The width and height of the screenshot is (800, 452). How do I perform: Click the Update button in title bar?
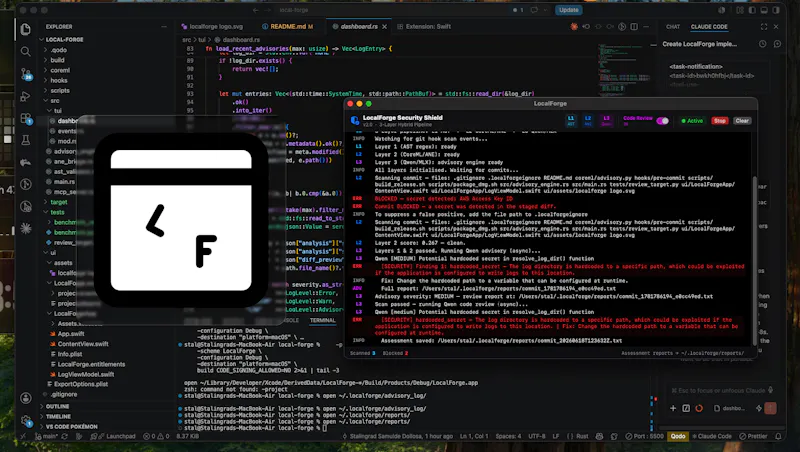click(x=568, y=10)
